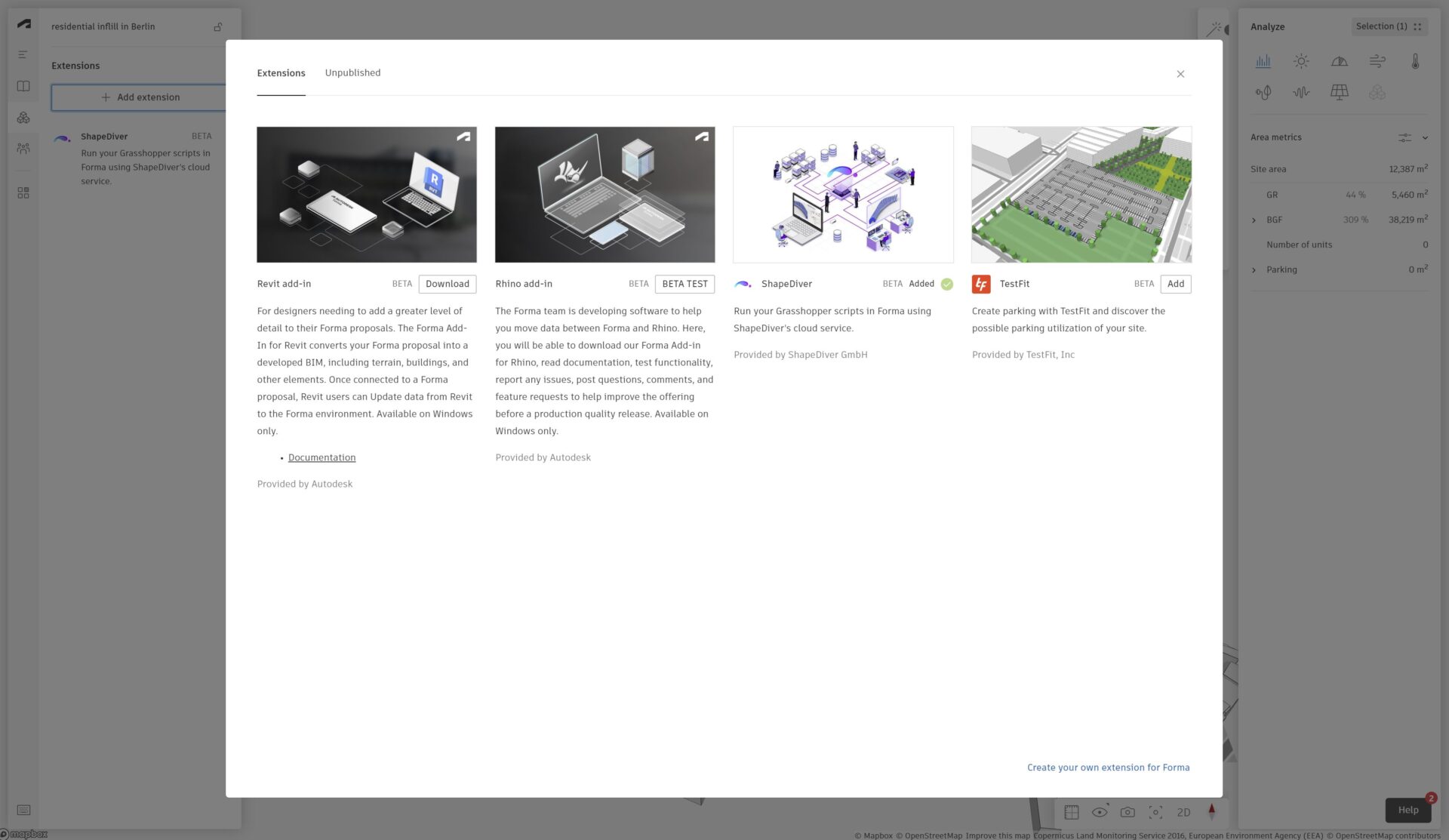The height and width of the screenshot is (840, 1449).
Task: Expand the Area metrics chevron dropdown
Action: pyautogui.click(x=1425, y=137)
